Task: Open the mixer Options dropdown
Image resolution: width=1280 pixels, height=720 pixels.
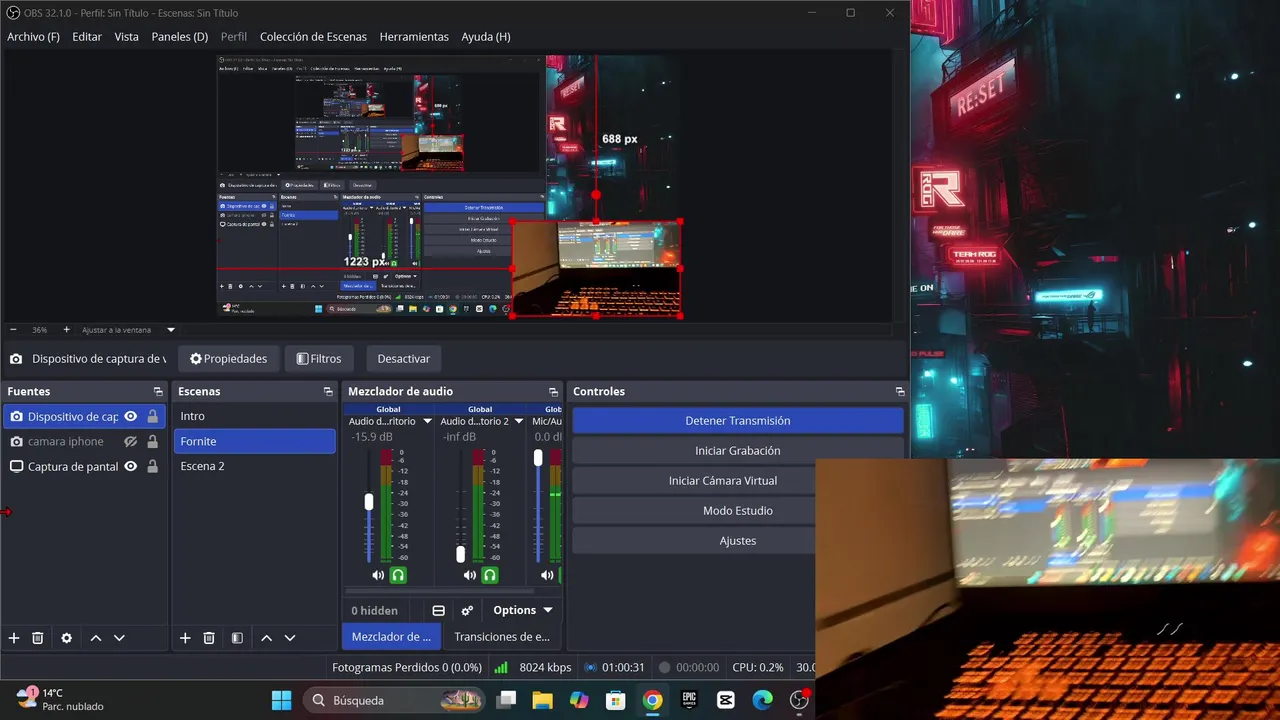Action: (x=523, y=611)
